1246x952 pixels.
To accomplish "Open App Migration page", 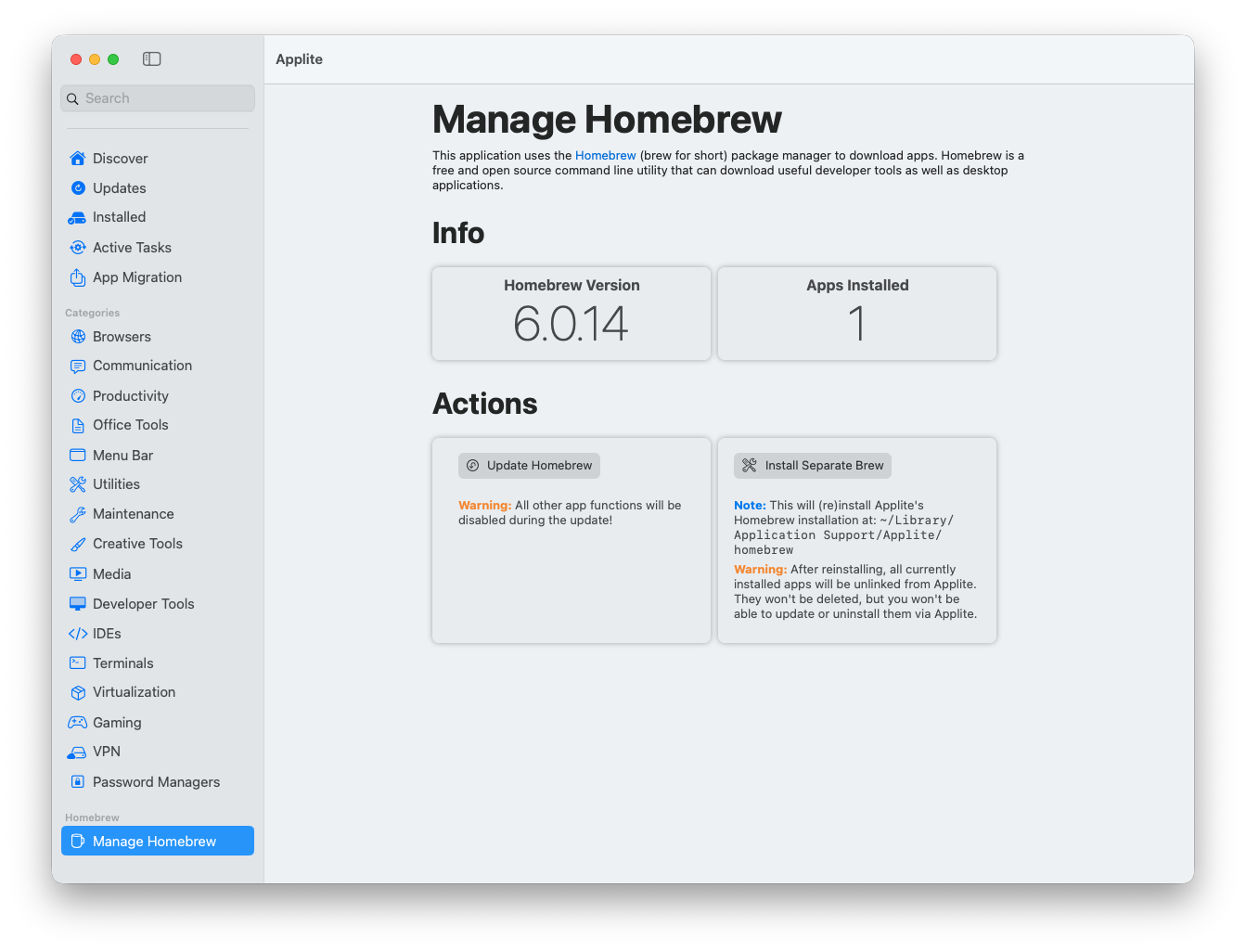I will pyautogui.click(x=158, y=277).
